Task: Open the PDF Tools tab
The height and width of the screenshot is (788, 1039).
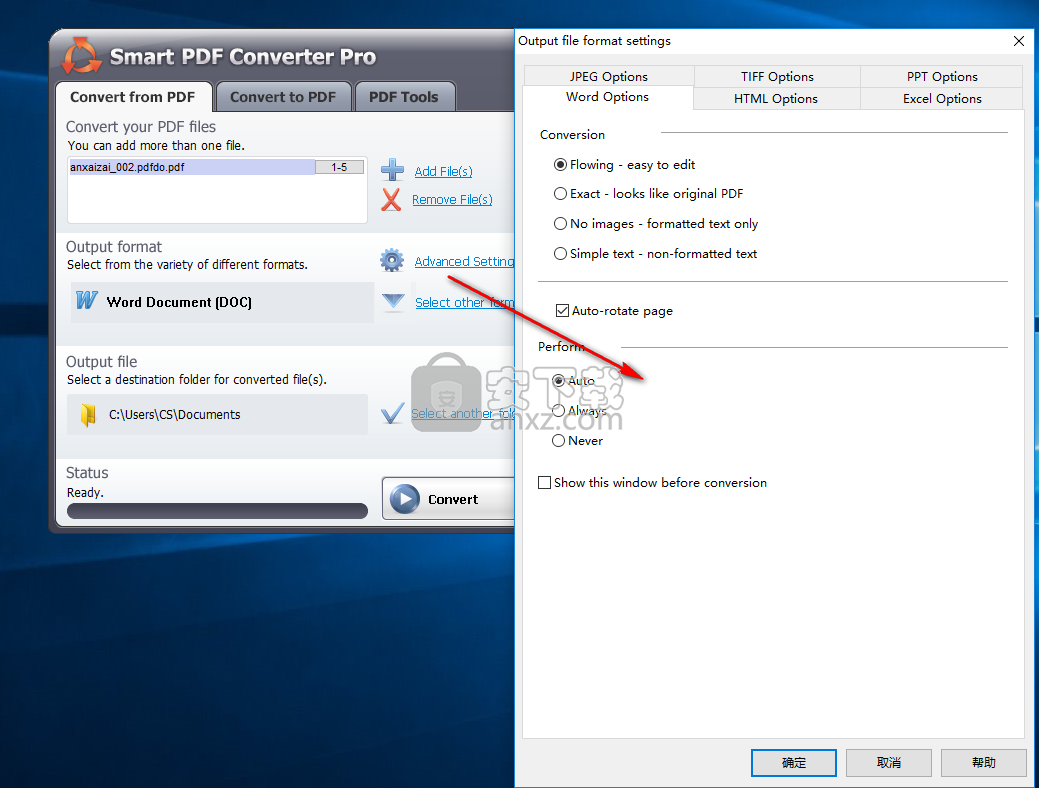Action: tap(404, 97)
